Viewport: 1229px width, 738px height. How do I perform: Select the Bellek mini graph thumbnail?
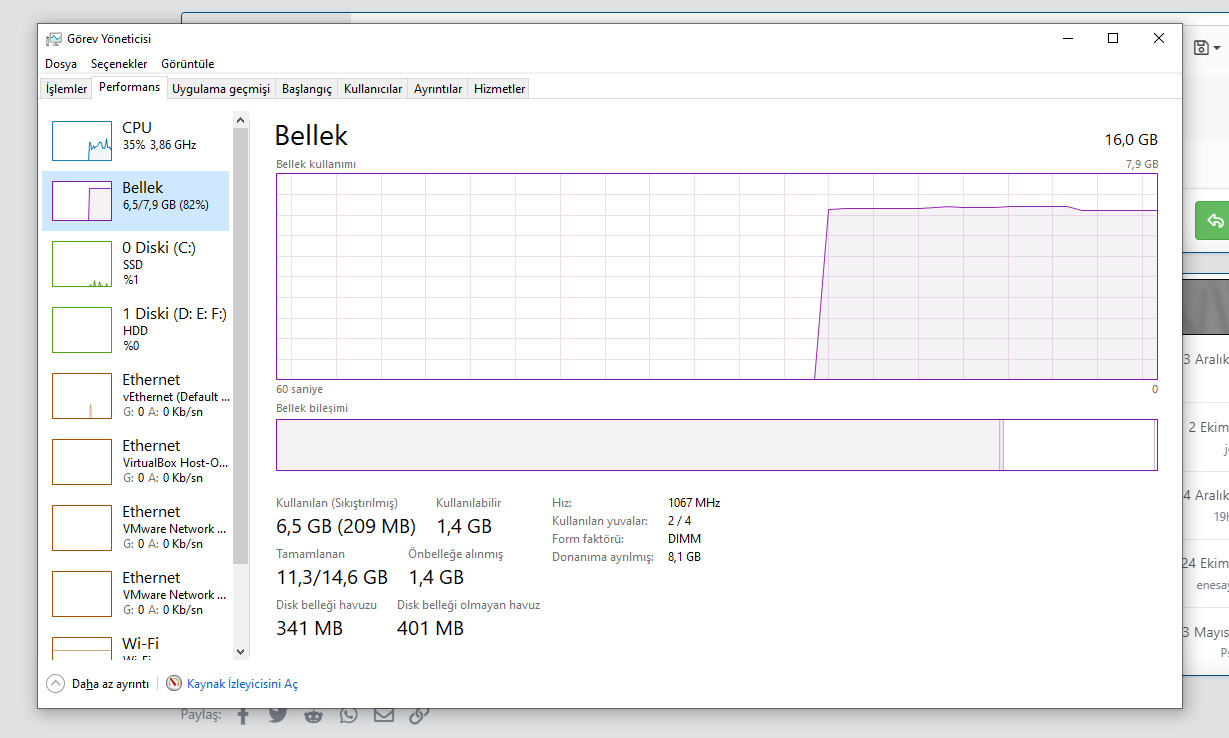coord(82,201)
